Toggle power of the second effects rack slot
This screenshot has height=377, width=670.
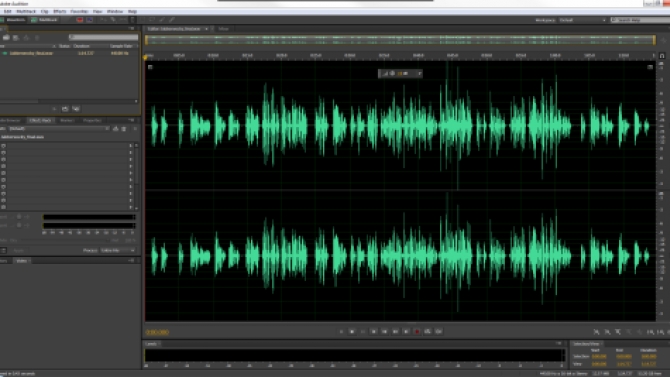(3, 153)
